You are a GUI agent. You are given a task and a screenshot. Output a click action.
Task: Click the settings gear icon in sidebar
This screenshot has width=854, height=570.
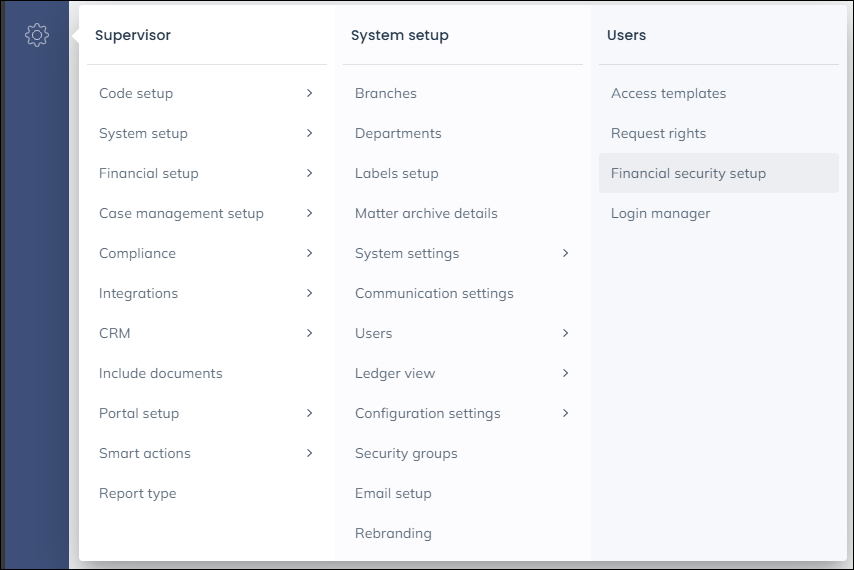pos(37,35)
